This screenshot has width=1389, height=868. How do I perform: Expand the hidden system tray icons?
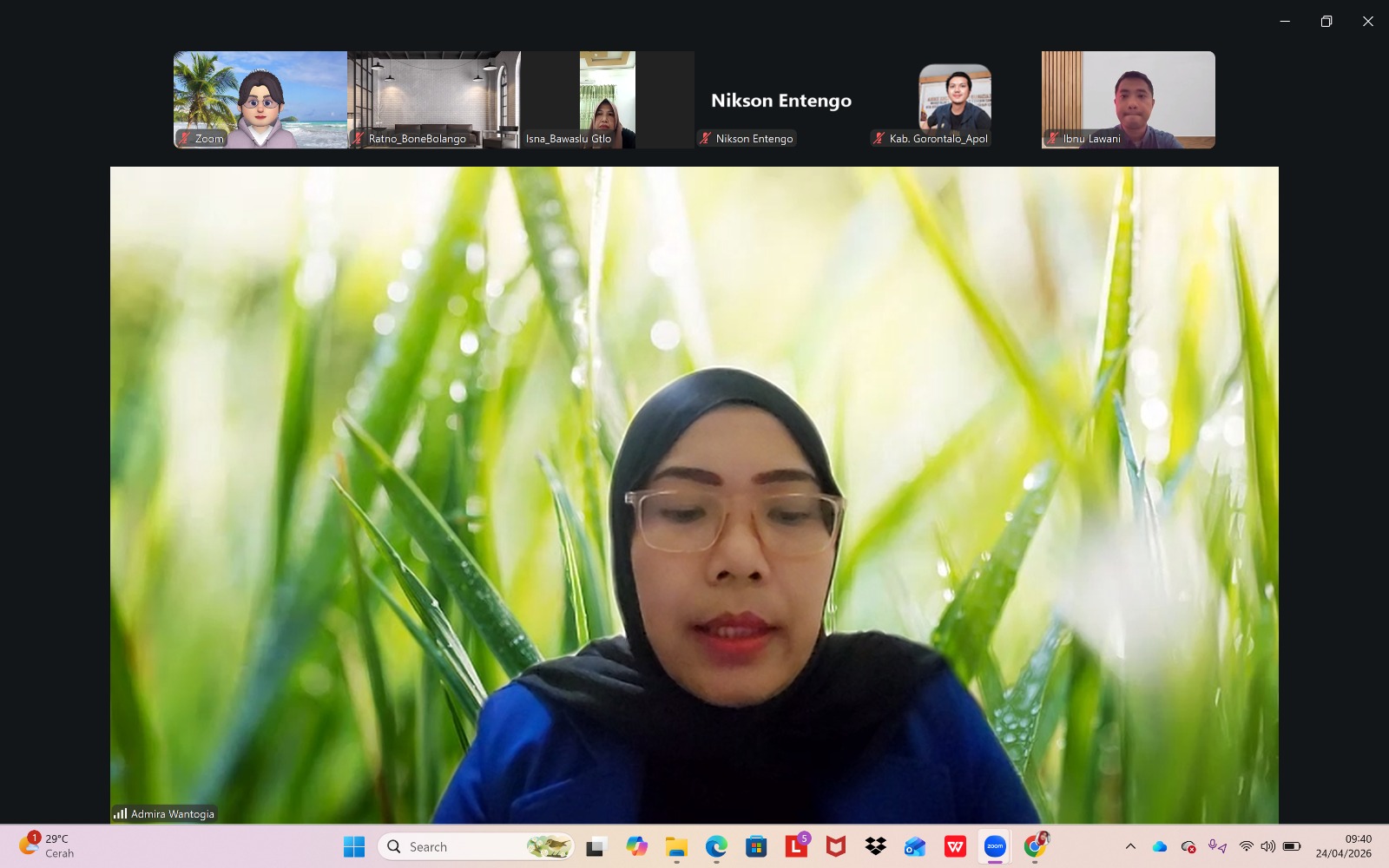[x=1130, y=846]
